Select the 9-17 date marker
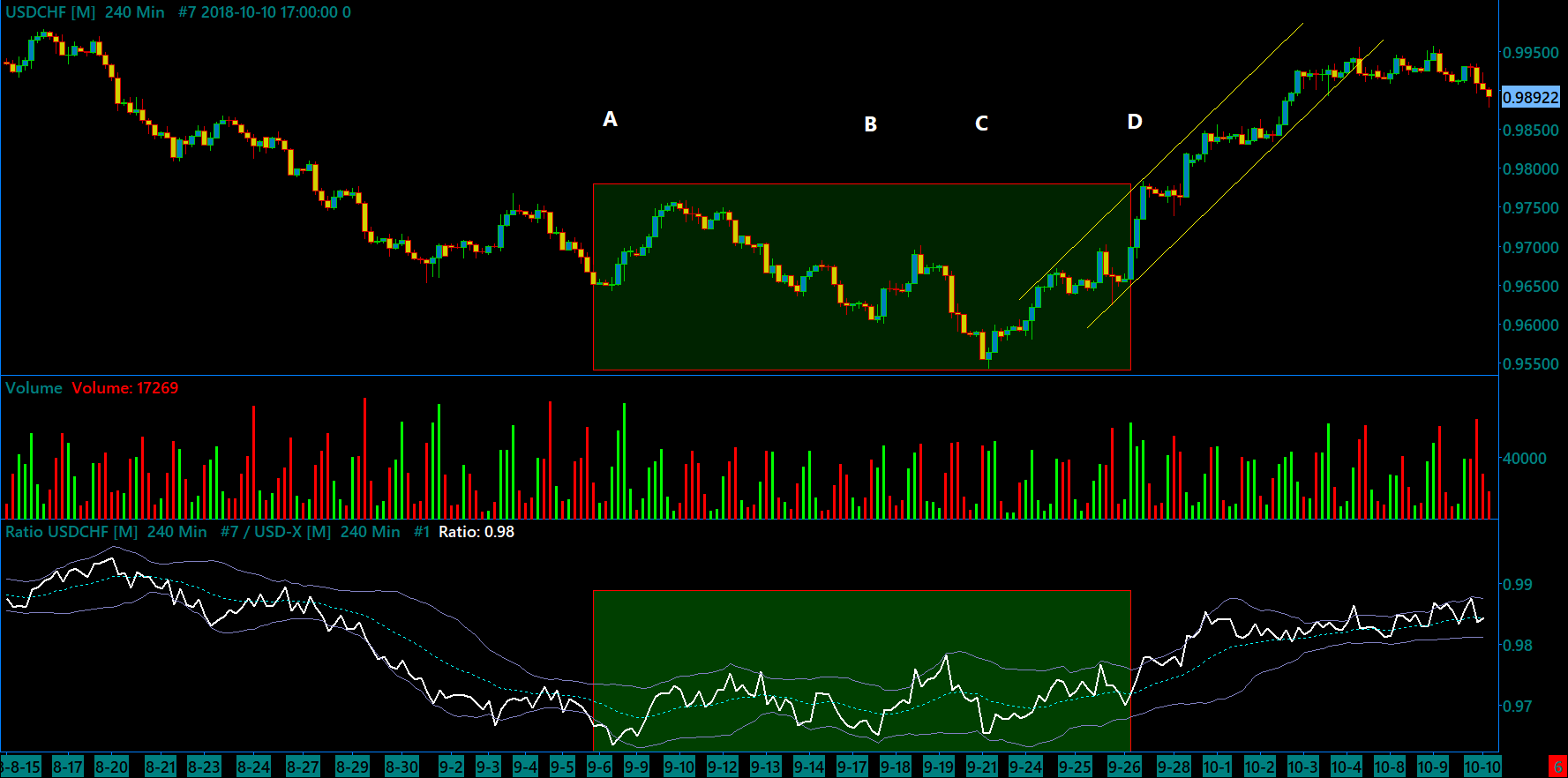The height and width of the screenshot is (778, 1568). (852, 767)
